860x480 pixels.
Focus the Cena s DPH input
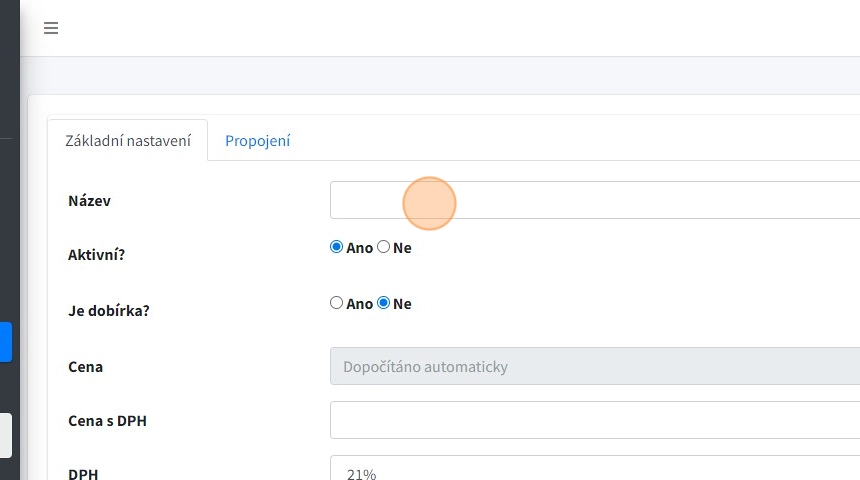click(594, 420)
